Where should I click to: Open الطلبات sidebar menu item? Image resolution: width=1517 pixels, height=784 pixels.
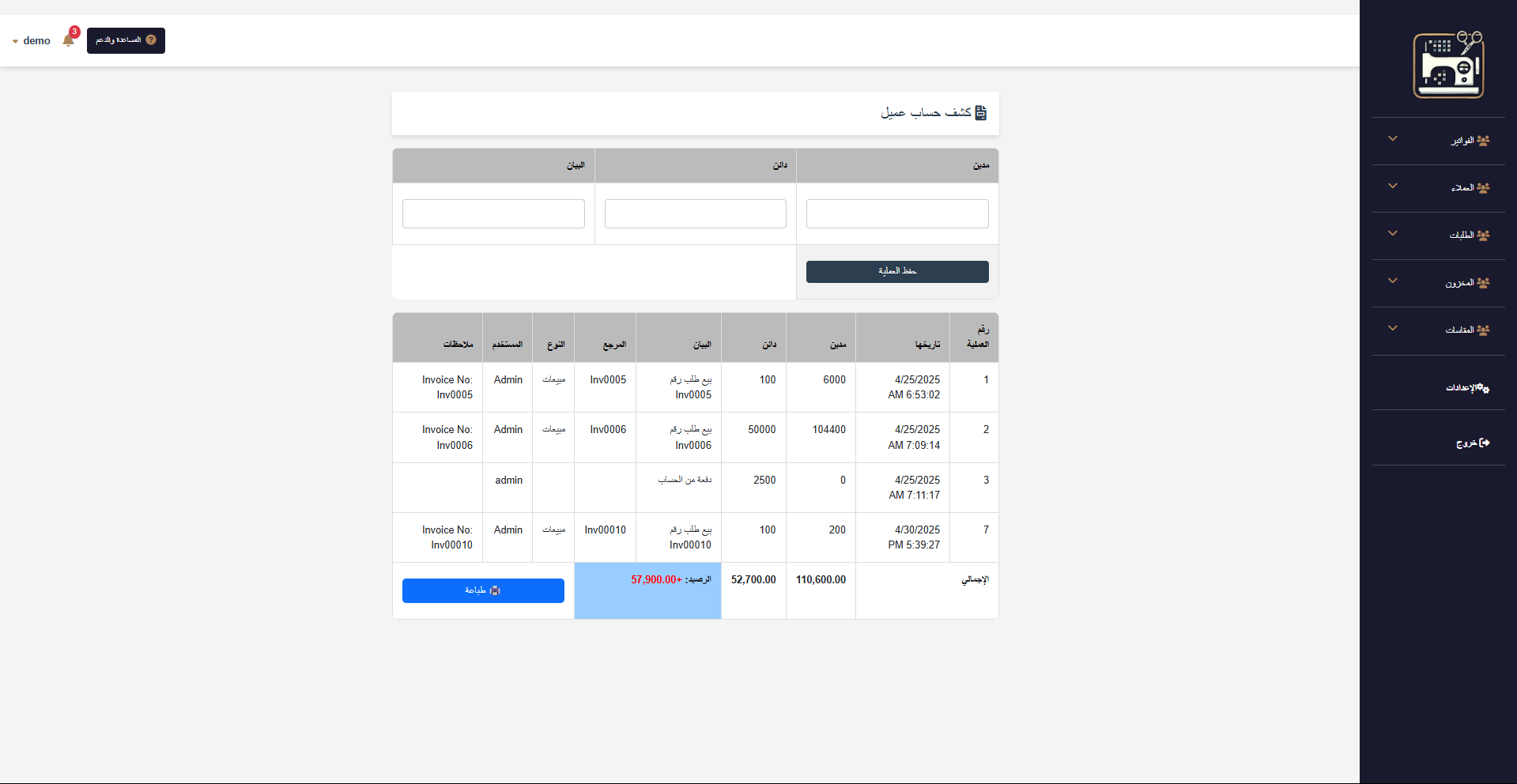[1439, 236]
